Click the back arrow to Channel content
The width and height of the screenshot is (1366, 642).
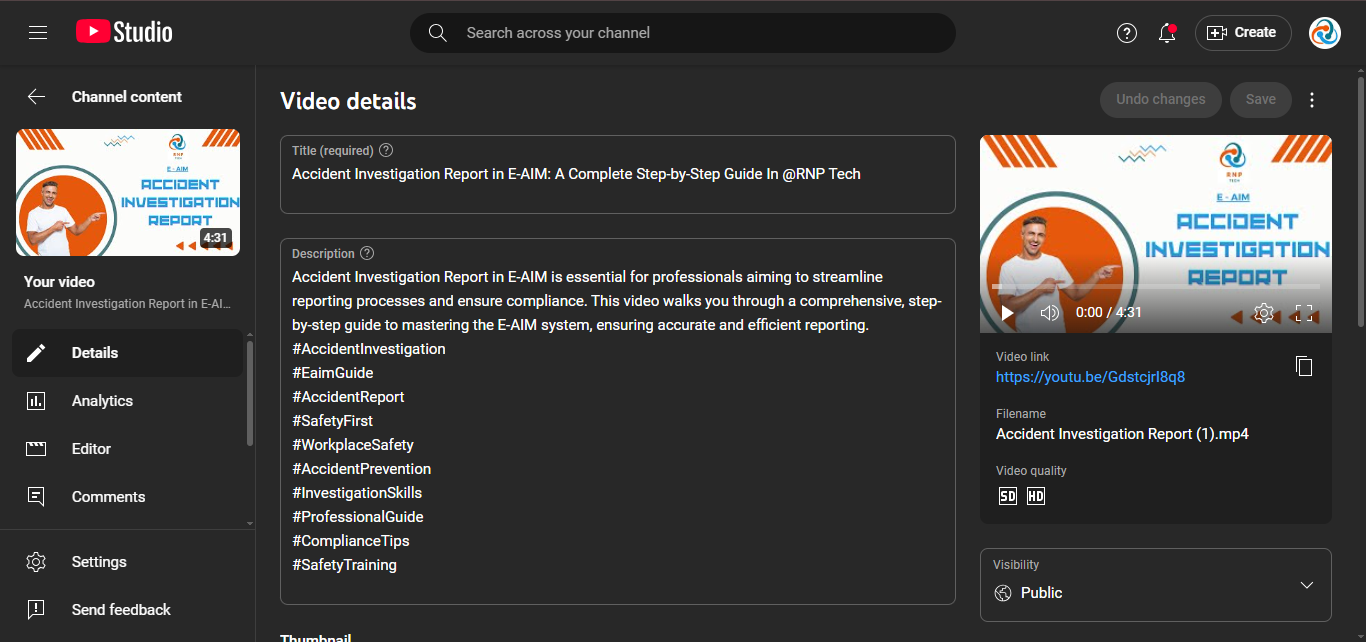(36, 97)
